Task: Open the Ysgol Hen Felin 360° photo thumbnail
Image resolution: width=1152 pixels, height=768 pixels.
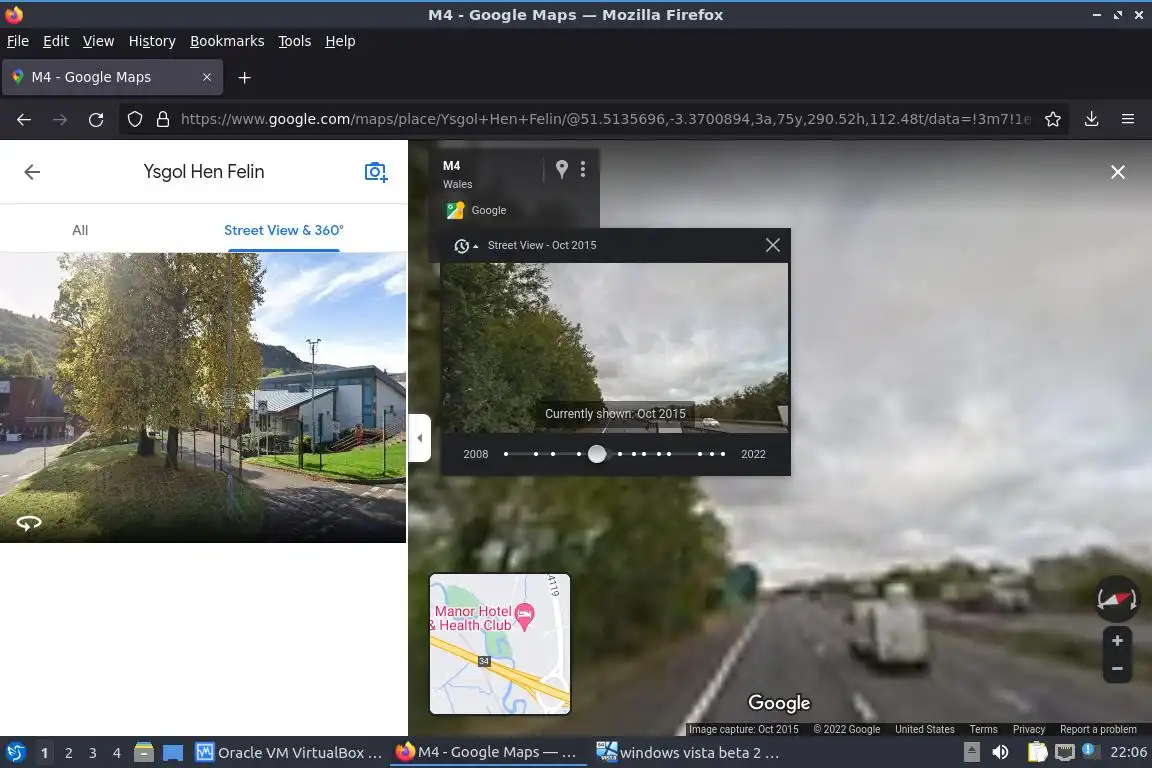Action: tap(203, 398)
